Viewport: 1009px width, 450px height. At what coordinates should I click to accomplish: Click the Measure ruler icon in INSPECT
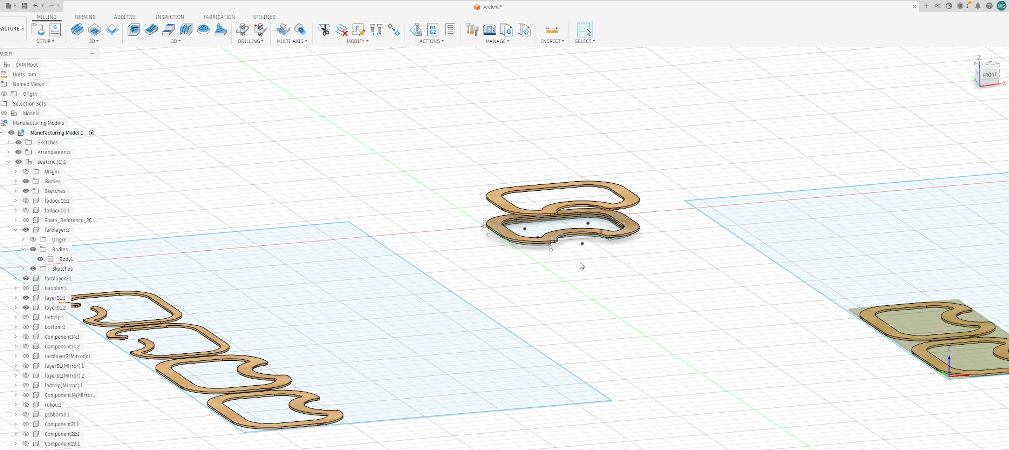click(x=551, y=30)
